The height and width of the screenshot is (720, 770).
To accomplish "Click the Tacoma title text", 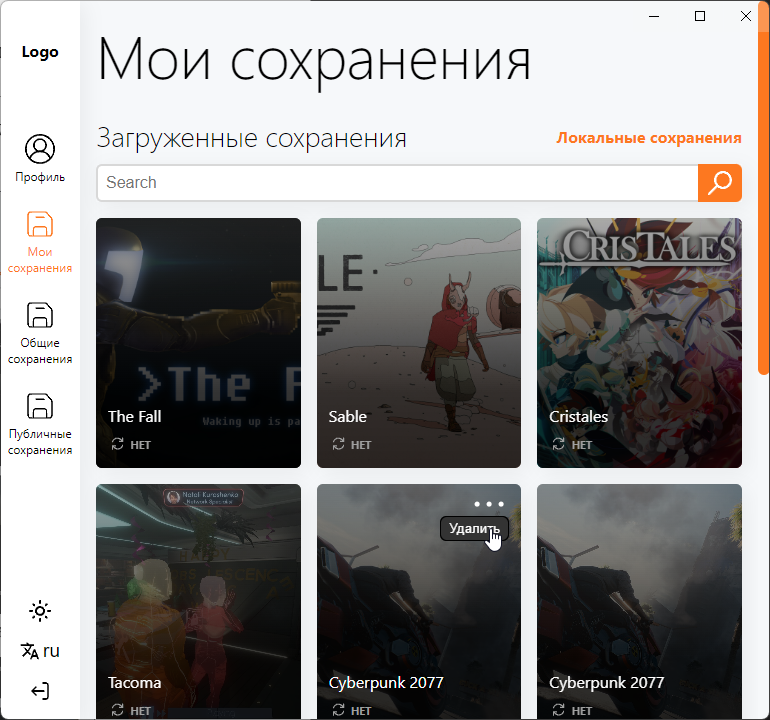I will (x=135, y=683).
